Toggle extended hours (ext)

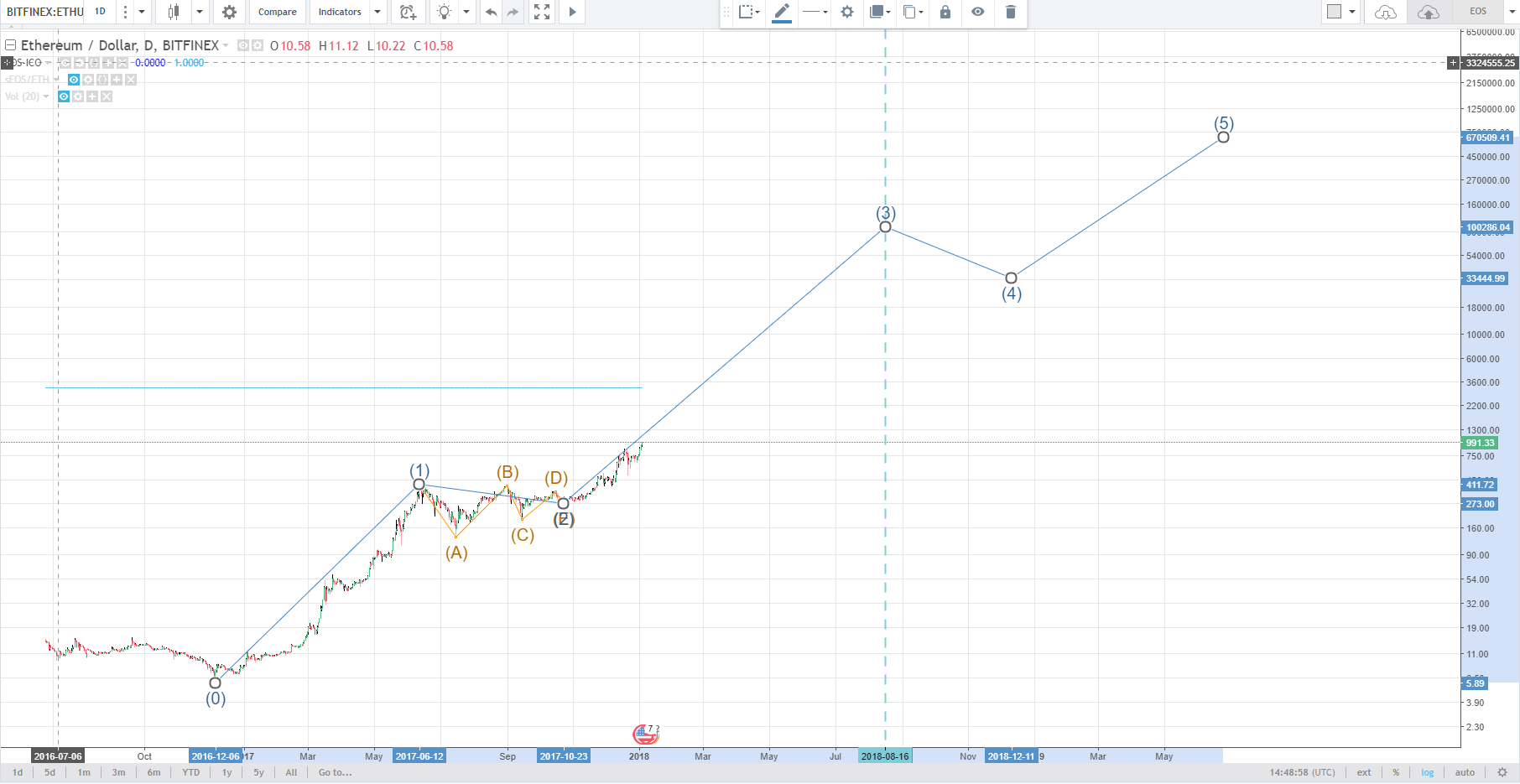1364,772
